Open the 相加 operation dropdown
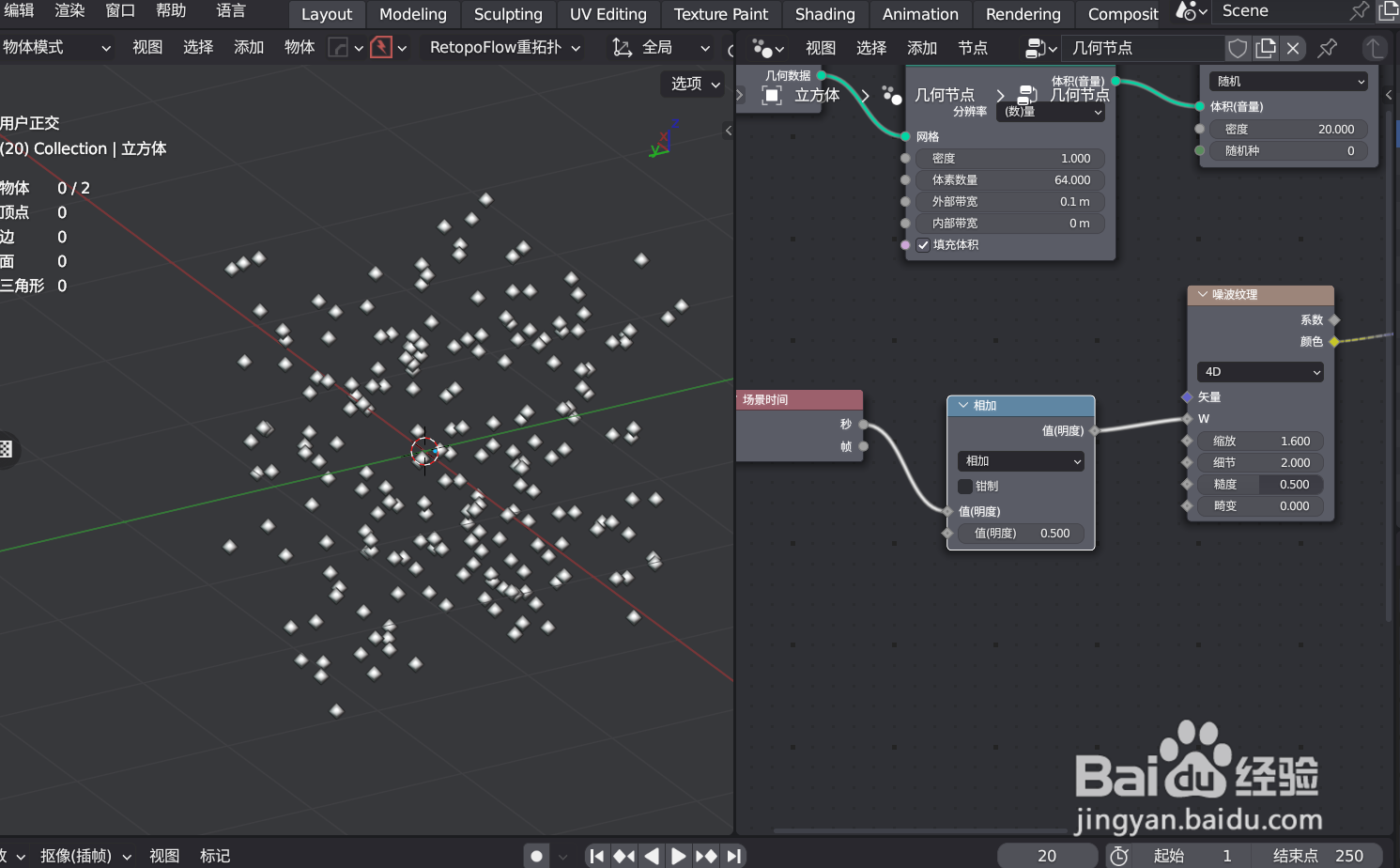 (x=1021, y=461)
